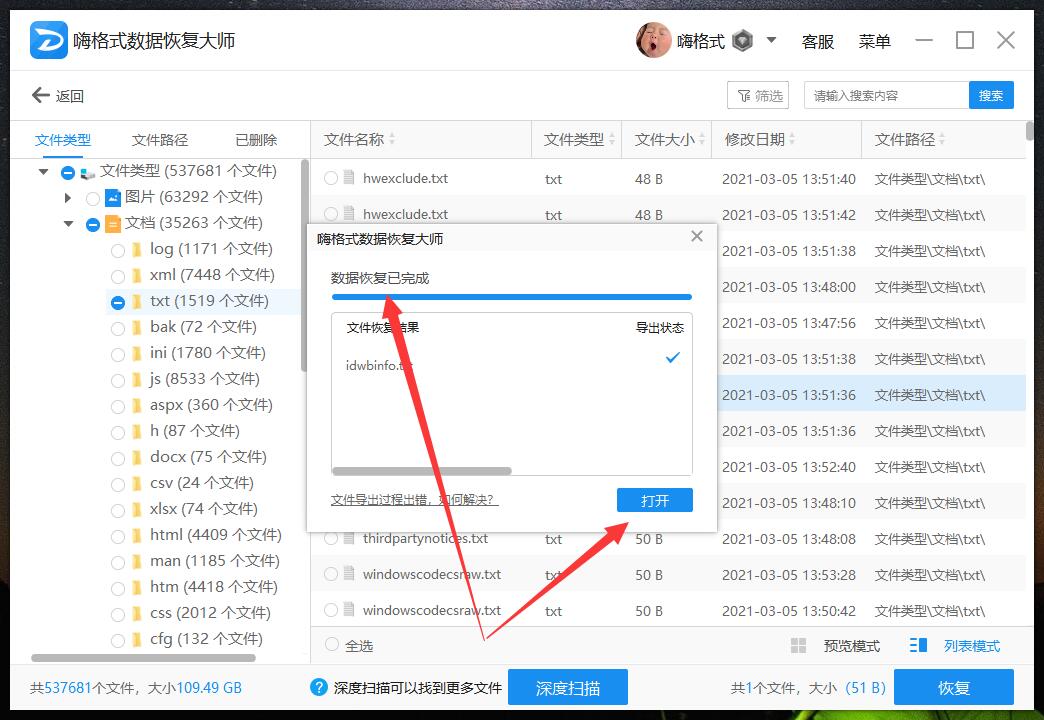Open the 筛选 filter button
1044x720 pixels.
coord(758,95)
